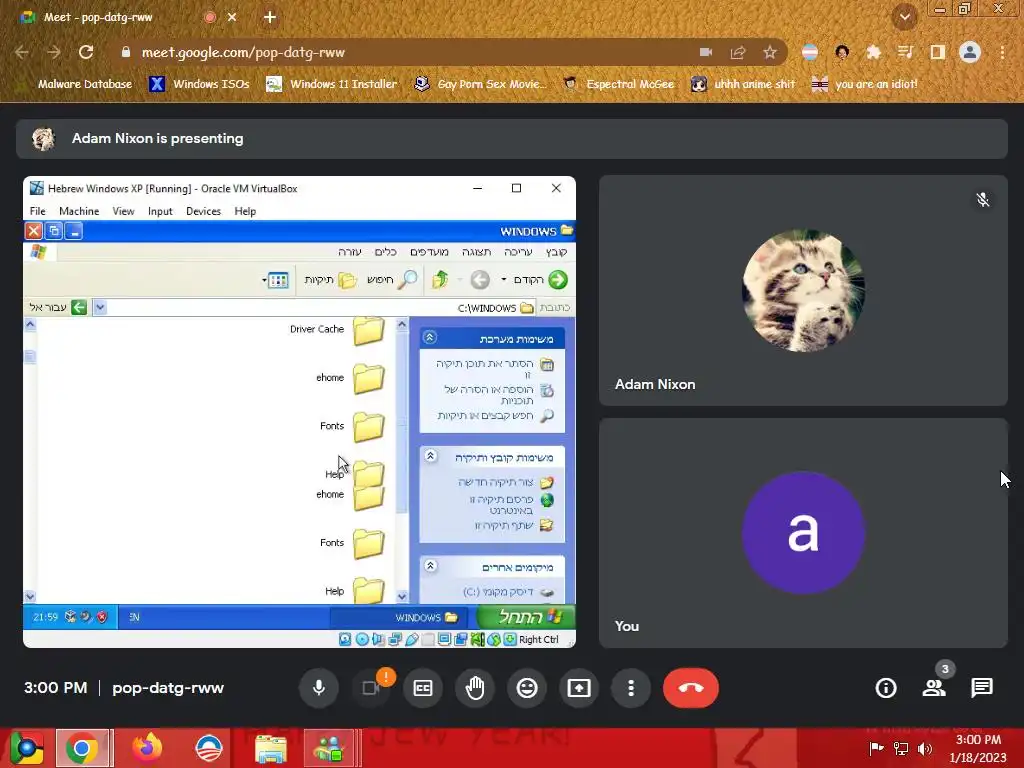Select the Driver Cache folder
The width and height of the screenshot is (1024, 768).
tap(338, 330)
